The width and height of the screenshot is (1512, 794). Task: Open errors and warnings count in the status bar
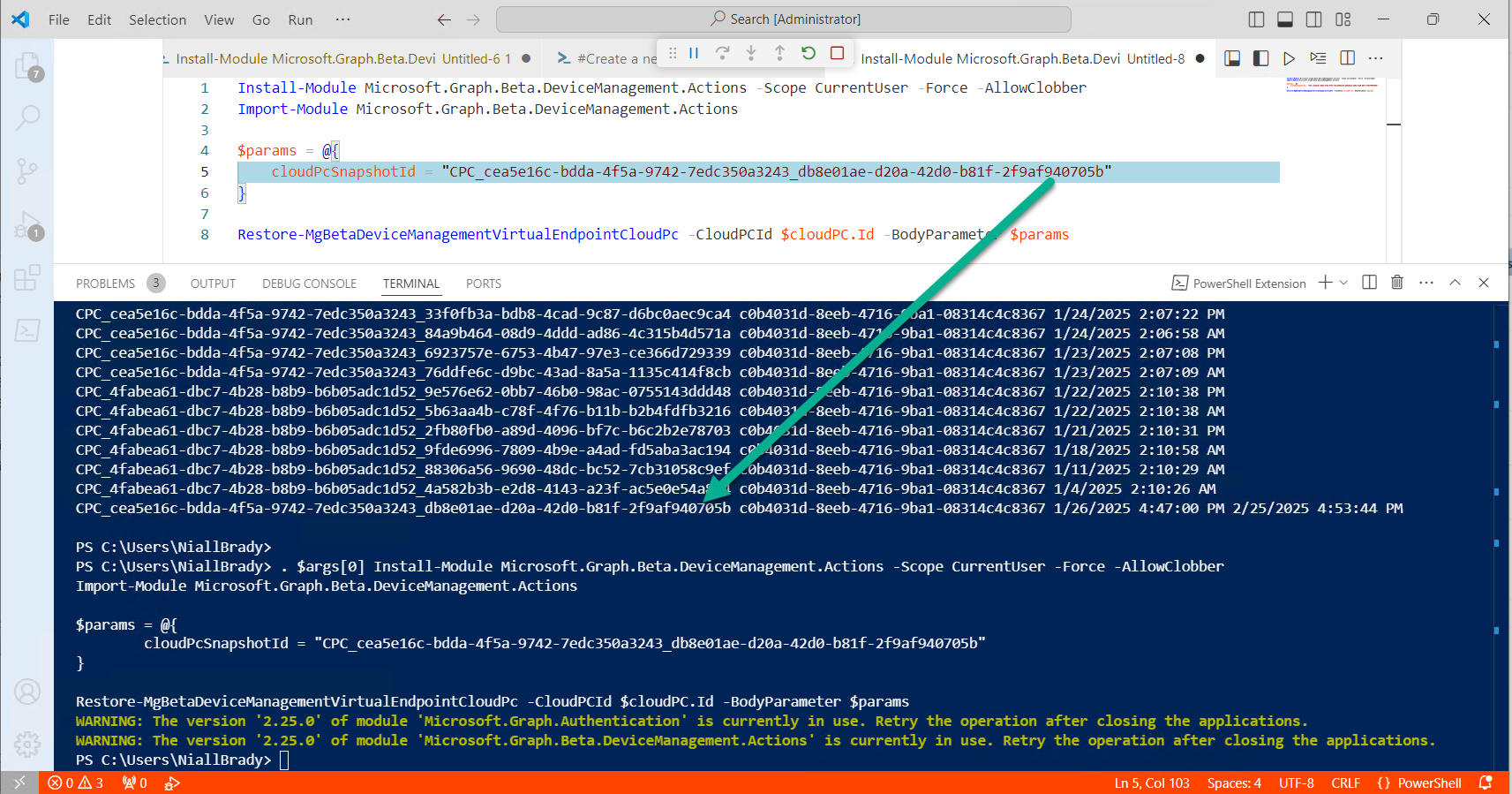pyautogui.click(x=76, y=783)
